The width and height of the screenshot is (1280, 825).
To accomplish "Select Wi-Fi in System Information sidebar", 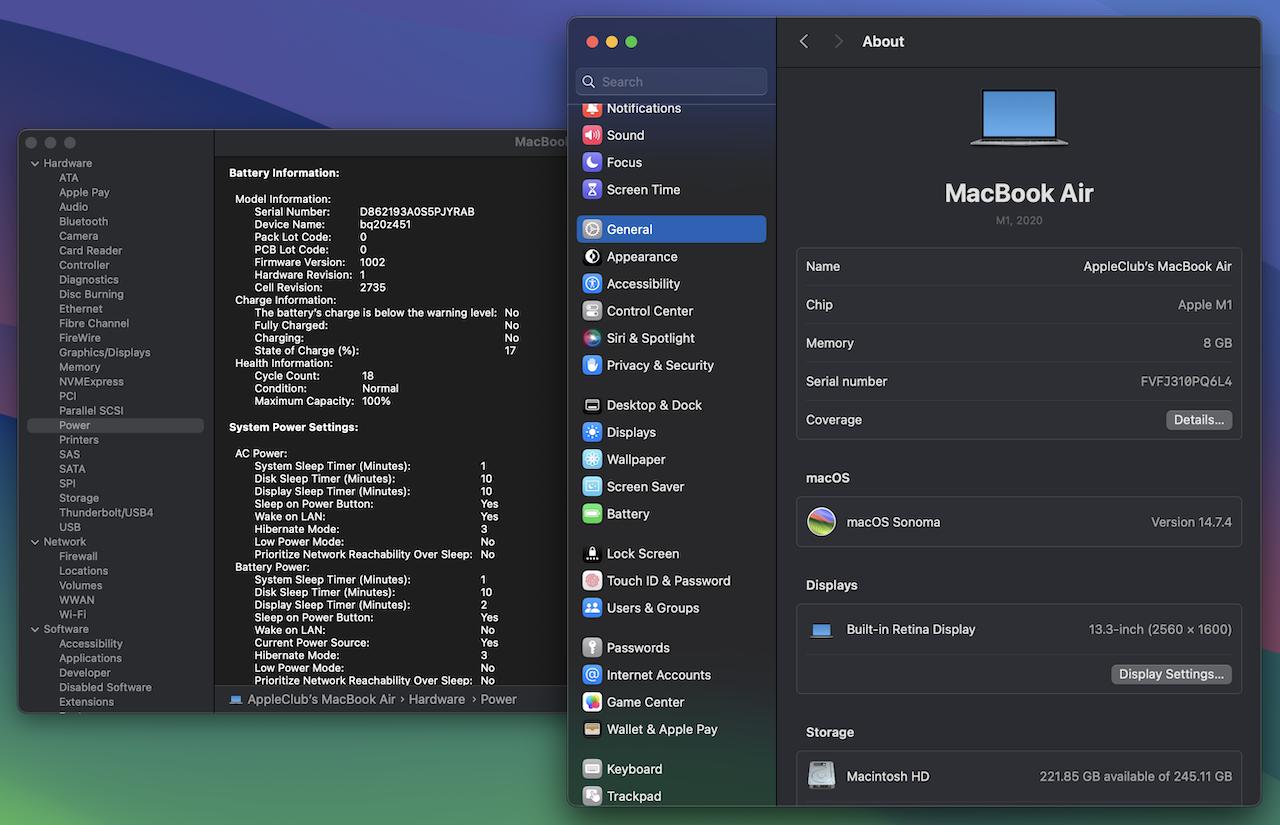I will pyautogui.click(x=72, y=614).
